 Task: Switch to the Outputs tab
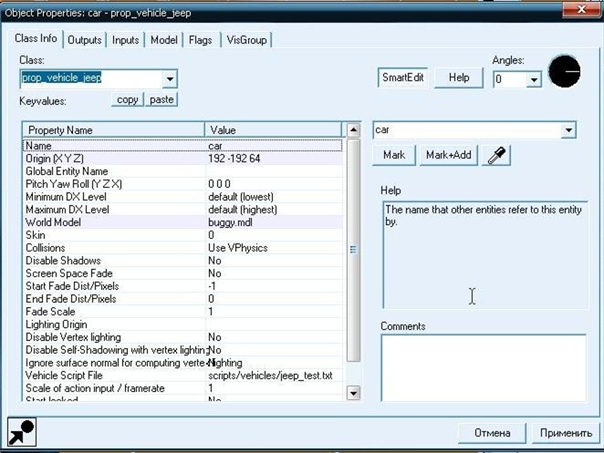(x=84, y=40)
